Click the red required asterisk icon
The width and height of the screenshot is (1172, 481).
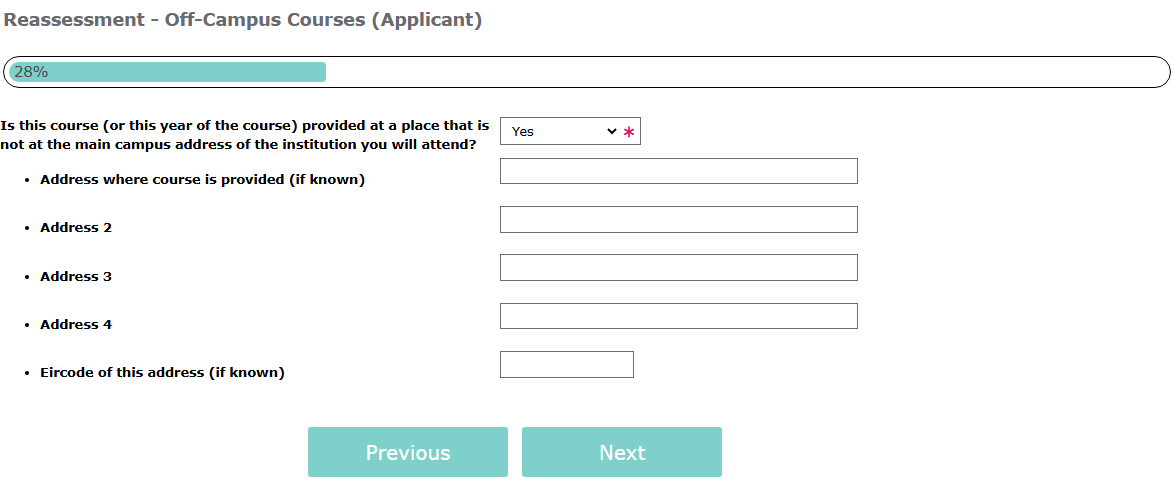pyautogui.click(x=629, y=132)
